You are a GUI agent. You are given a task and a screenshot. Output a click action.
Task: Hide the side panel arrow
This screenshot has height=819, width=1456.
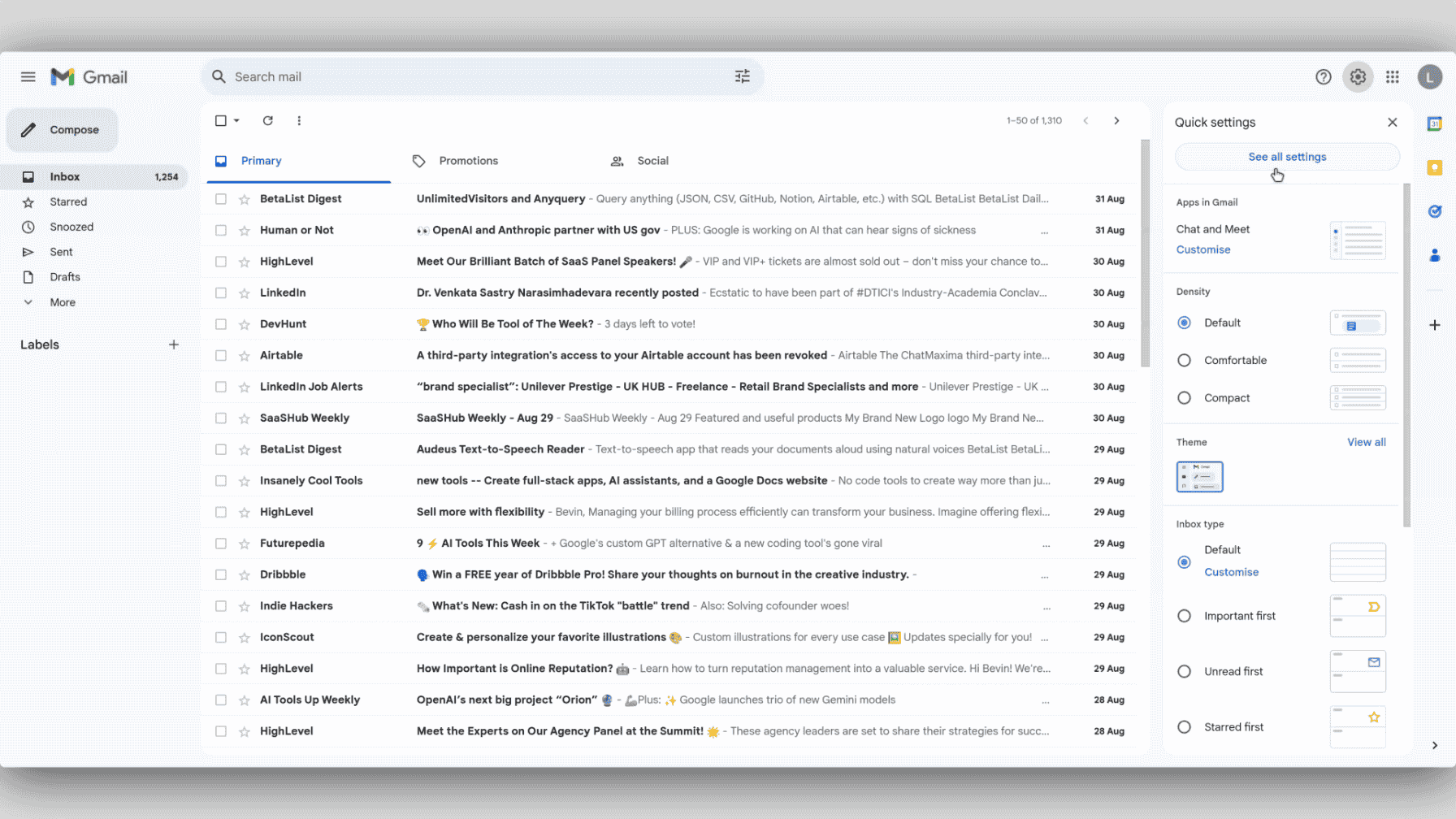coord(1435,745)
